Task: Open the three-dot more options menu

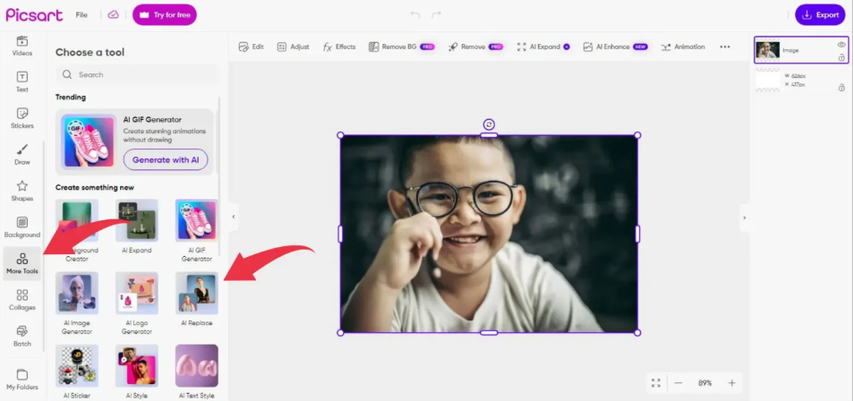Action: 725,47
